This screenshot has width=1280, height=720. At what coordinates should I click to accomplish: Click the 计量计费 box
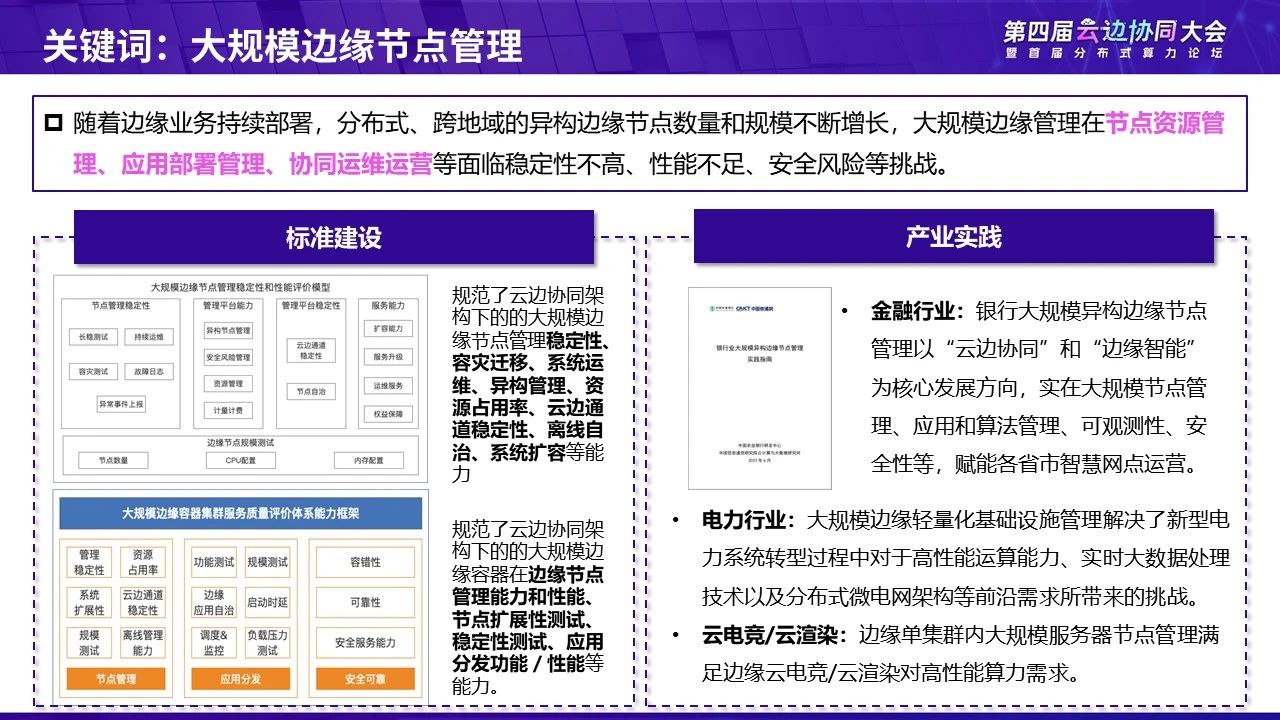pyautogui.click(x=228, y=410)
